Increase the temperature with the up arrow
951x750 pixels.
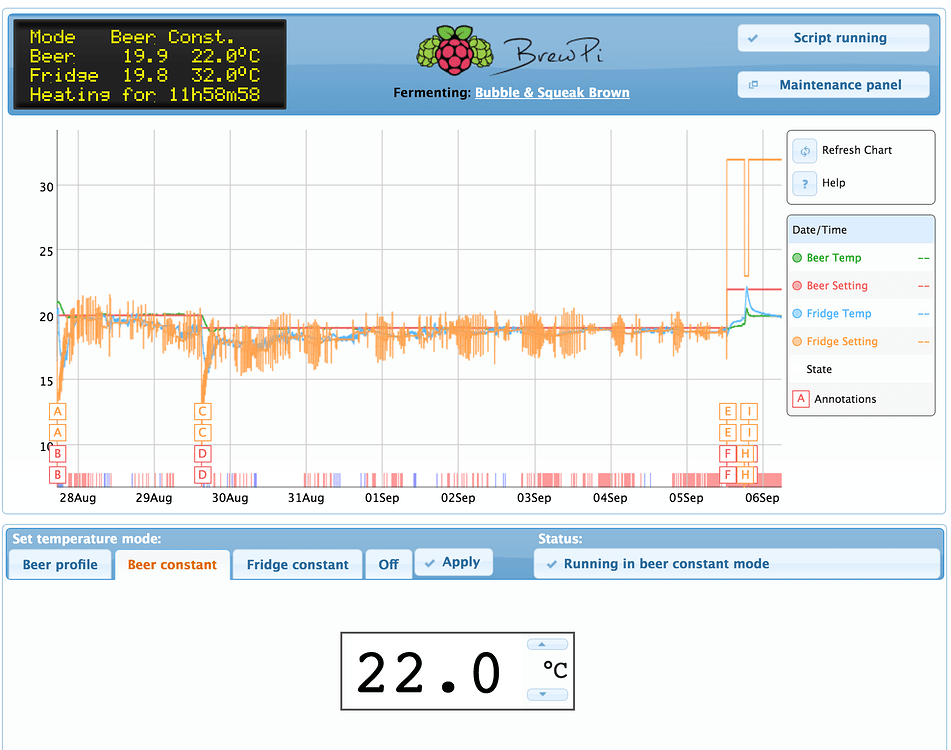click(x=546, y=644)
